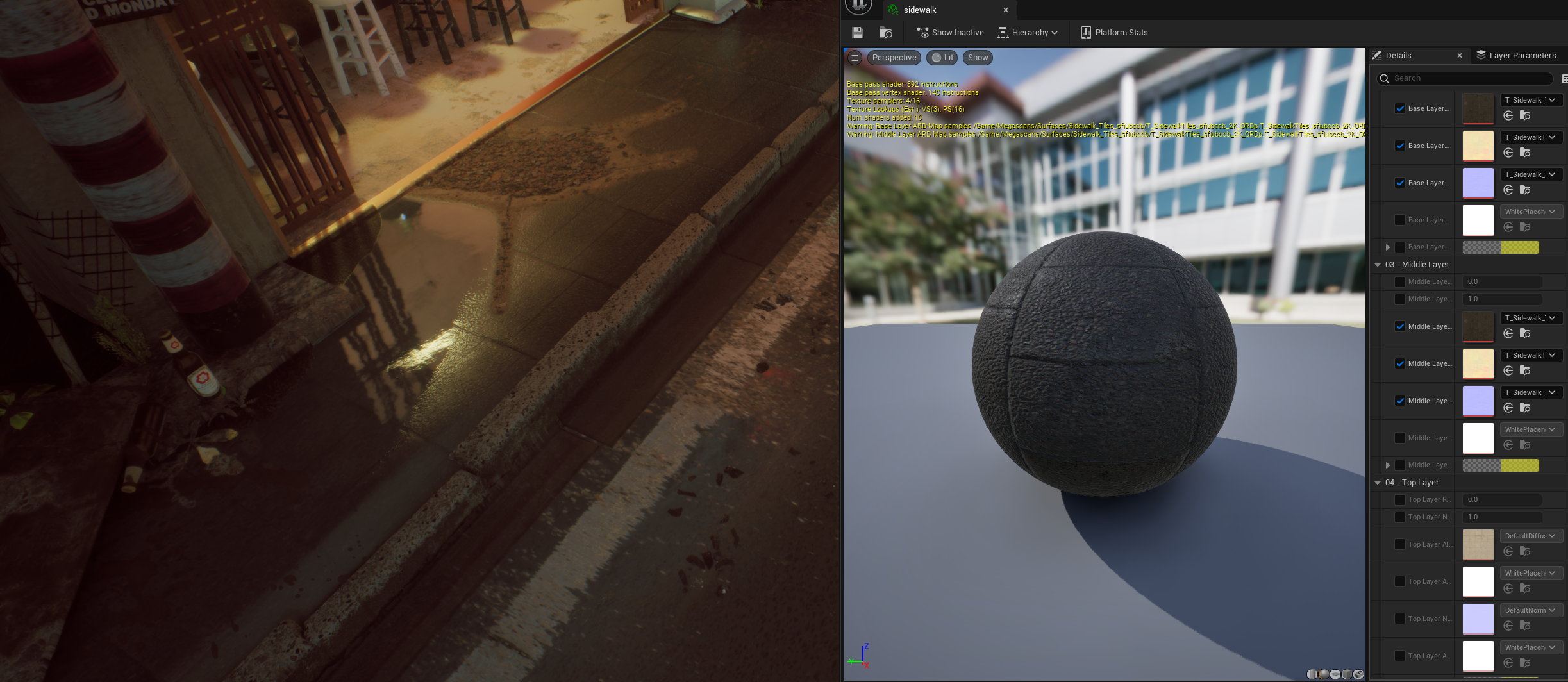1568x682 pixels.
Task: Uncheck the Base Layer dark albedo texture override
Action: pyautogui.click(x=1400, y=108)
